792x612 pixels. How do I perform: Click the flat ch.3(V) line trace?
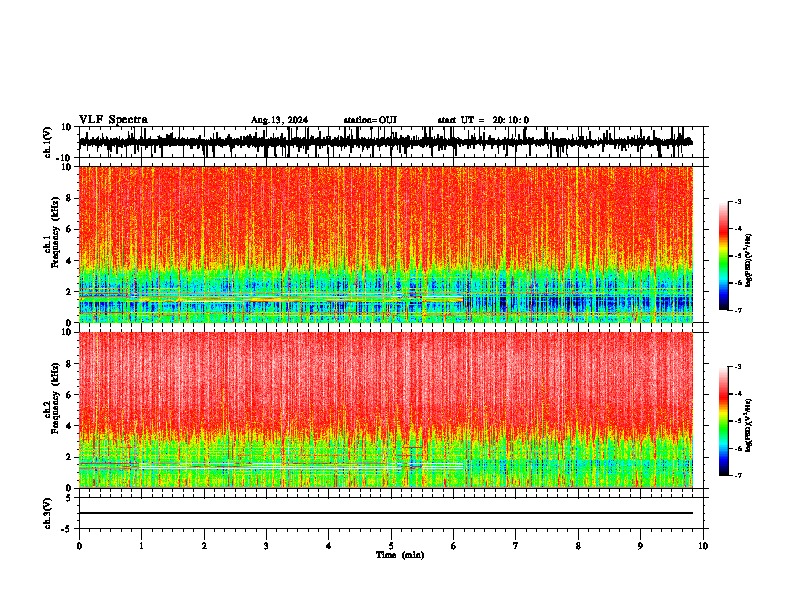tap(385, 513)
